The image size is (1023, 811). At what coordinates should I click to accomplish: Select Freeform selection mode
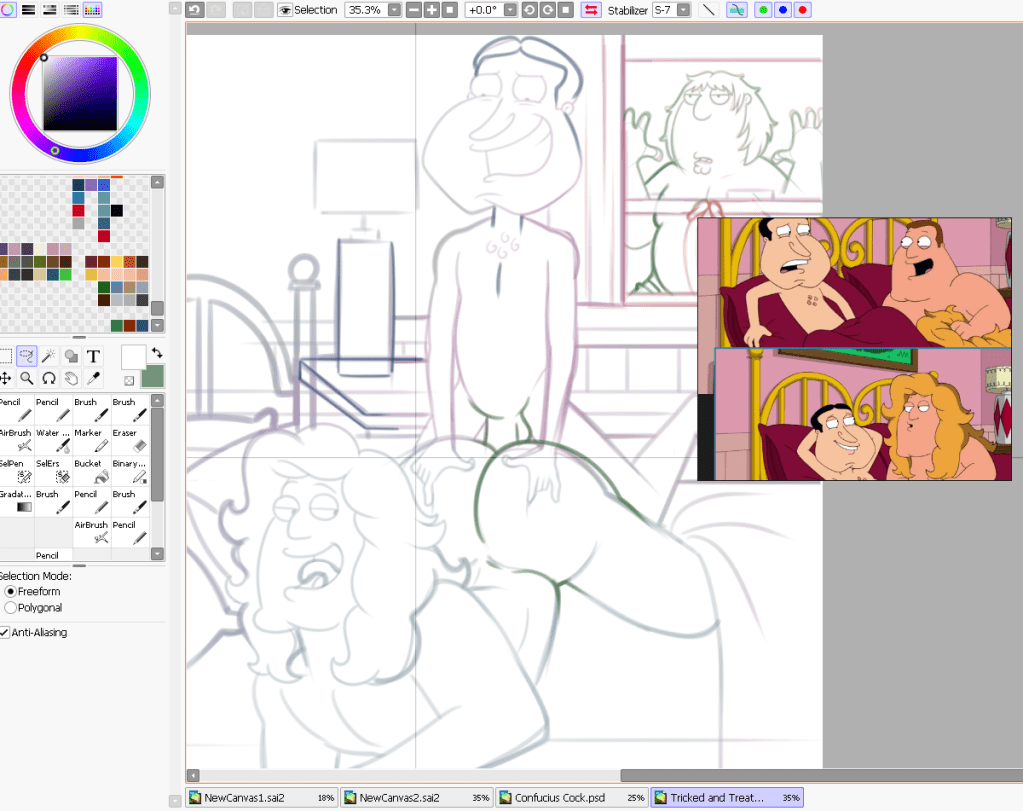pyautogui.click(x=11, y=591)
